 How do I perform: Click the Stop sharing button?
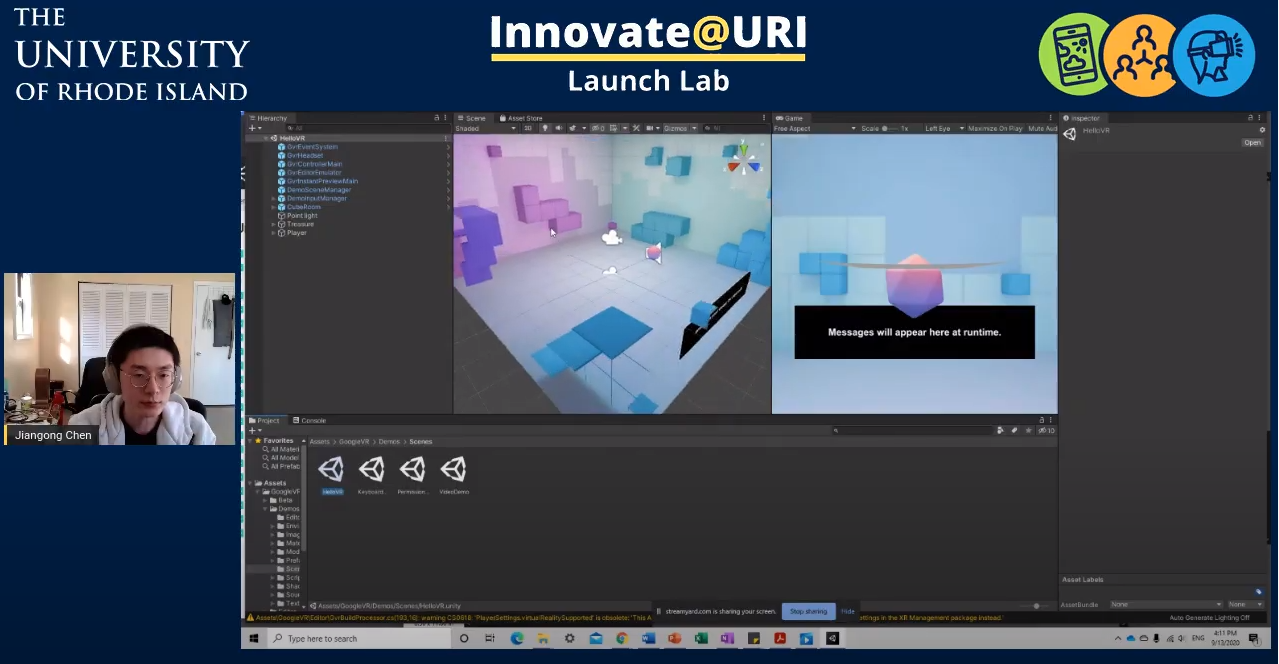[x=808, y=611]
